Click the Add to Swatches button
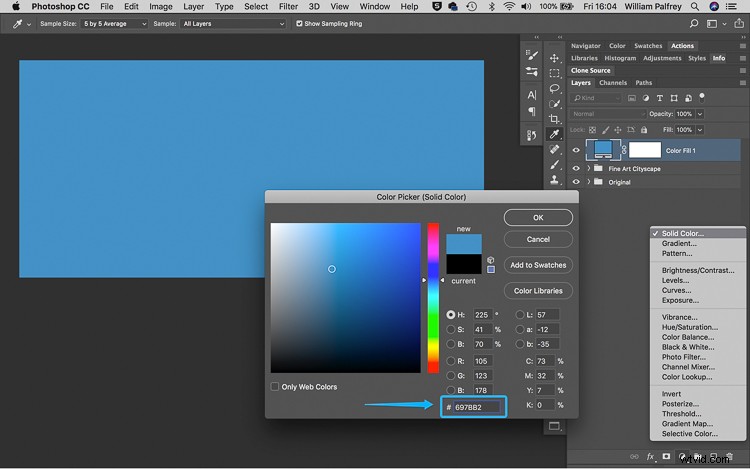 538,265
